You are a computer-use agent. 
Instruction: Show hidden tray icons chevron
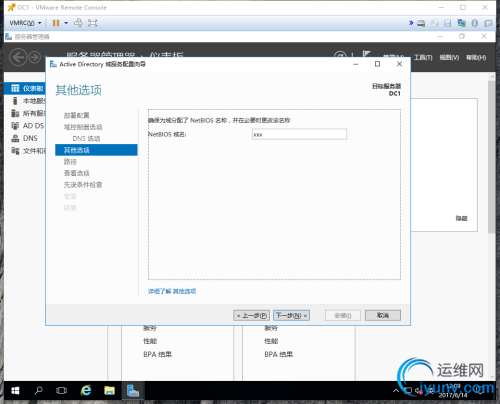click(396, 390)
